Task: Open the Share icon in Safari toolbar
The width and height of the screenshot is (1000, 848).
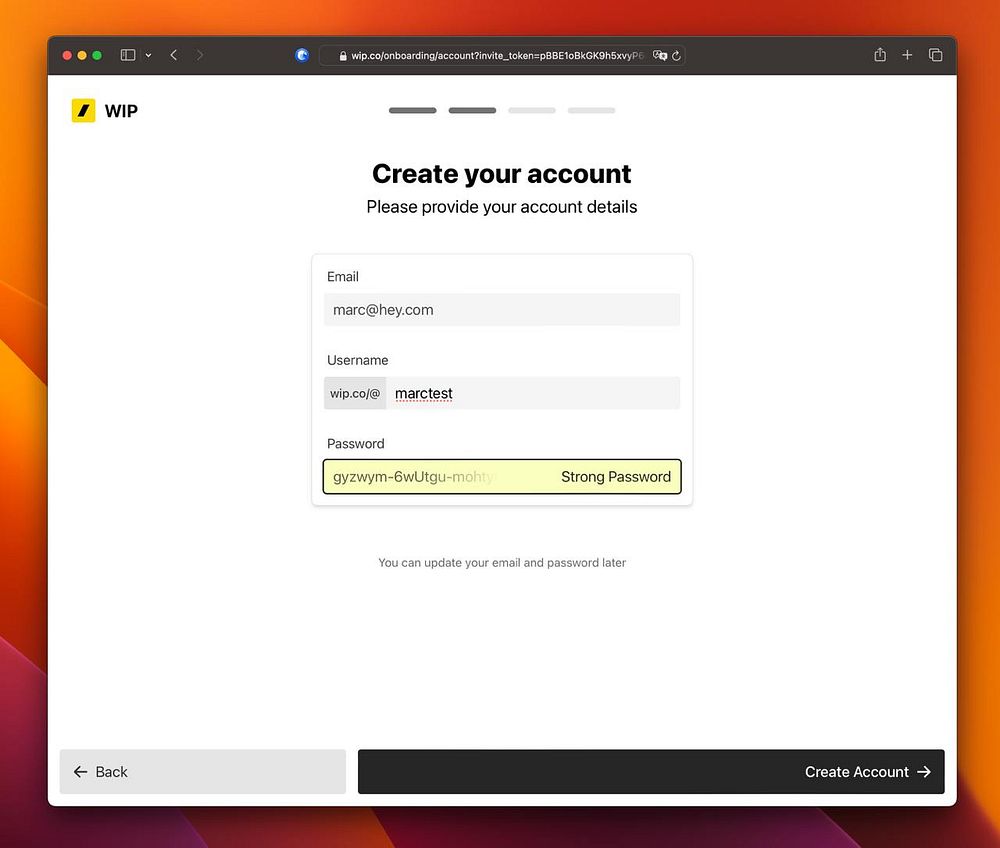Action: [x=880, y=55]
